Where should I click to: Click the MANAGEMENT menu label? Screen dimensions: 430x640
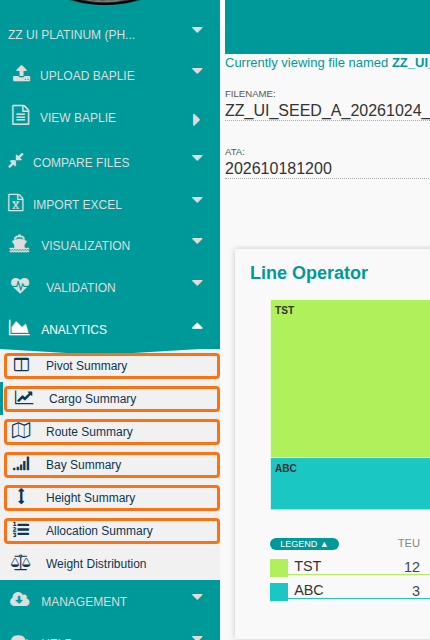84,602
